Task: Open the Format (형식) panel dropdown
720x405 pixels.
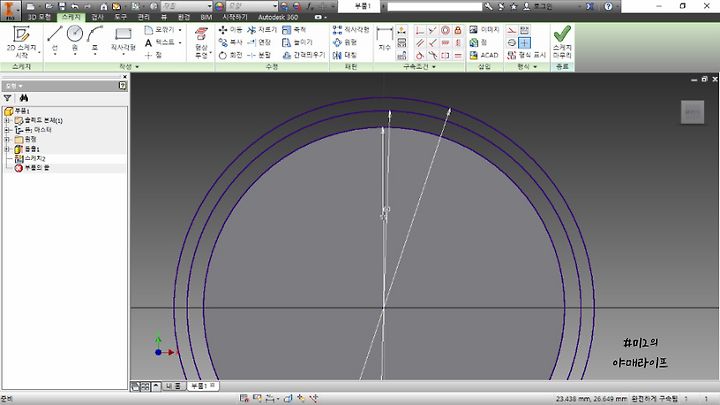Action: coord(527,67)
